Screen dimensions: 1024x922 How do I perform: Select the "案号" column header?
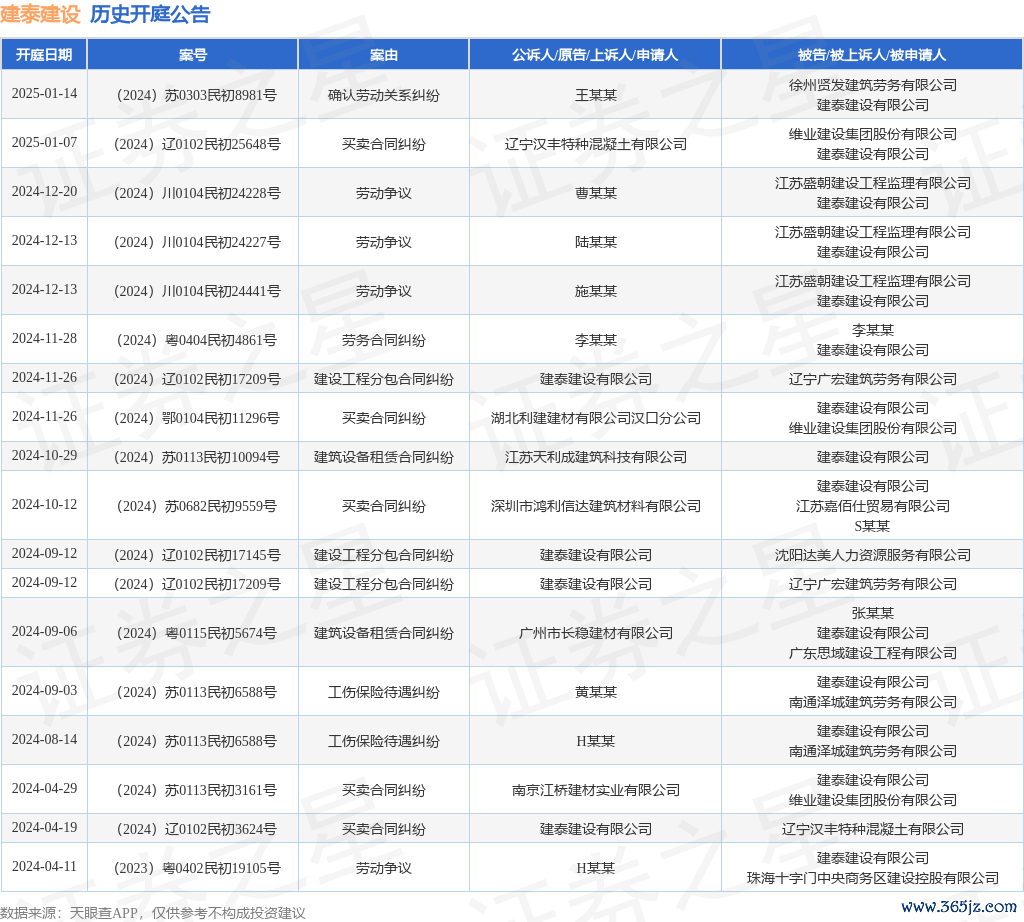point(193,55)
